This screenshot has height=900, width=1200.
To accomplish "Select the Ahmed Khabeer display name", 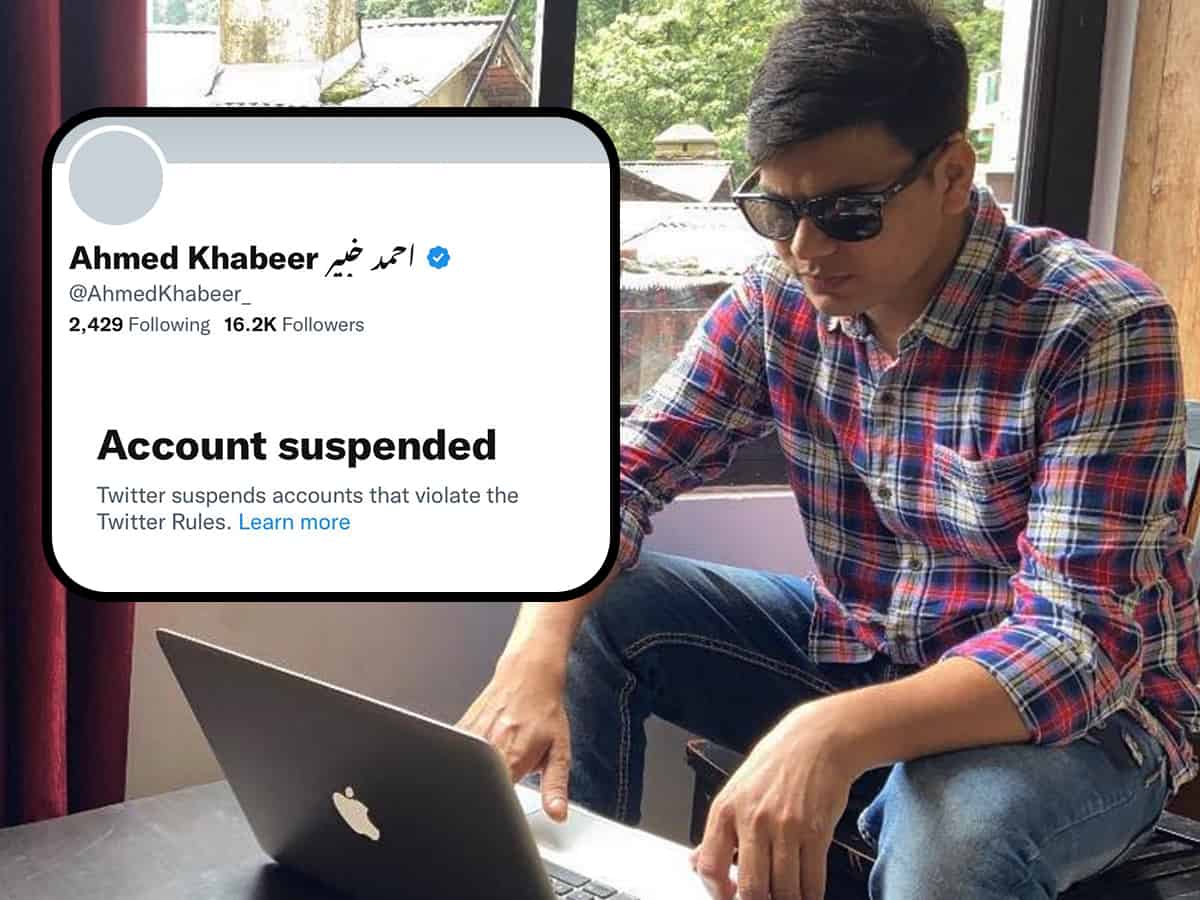I will click(x=193, y=258).
